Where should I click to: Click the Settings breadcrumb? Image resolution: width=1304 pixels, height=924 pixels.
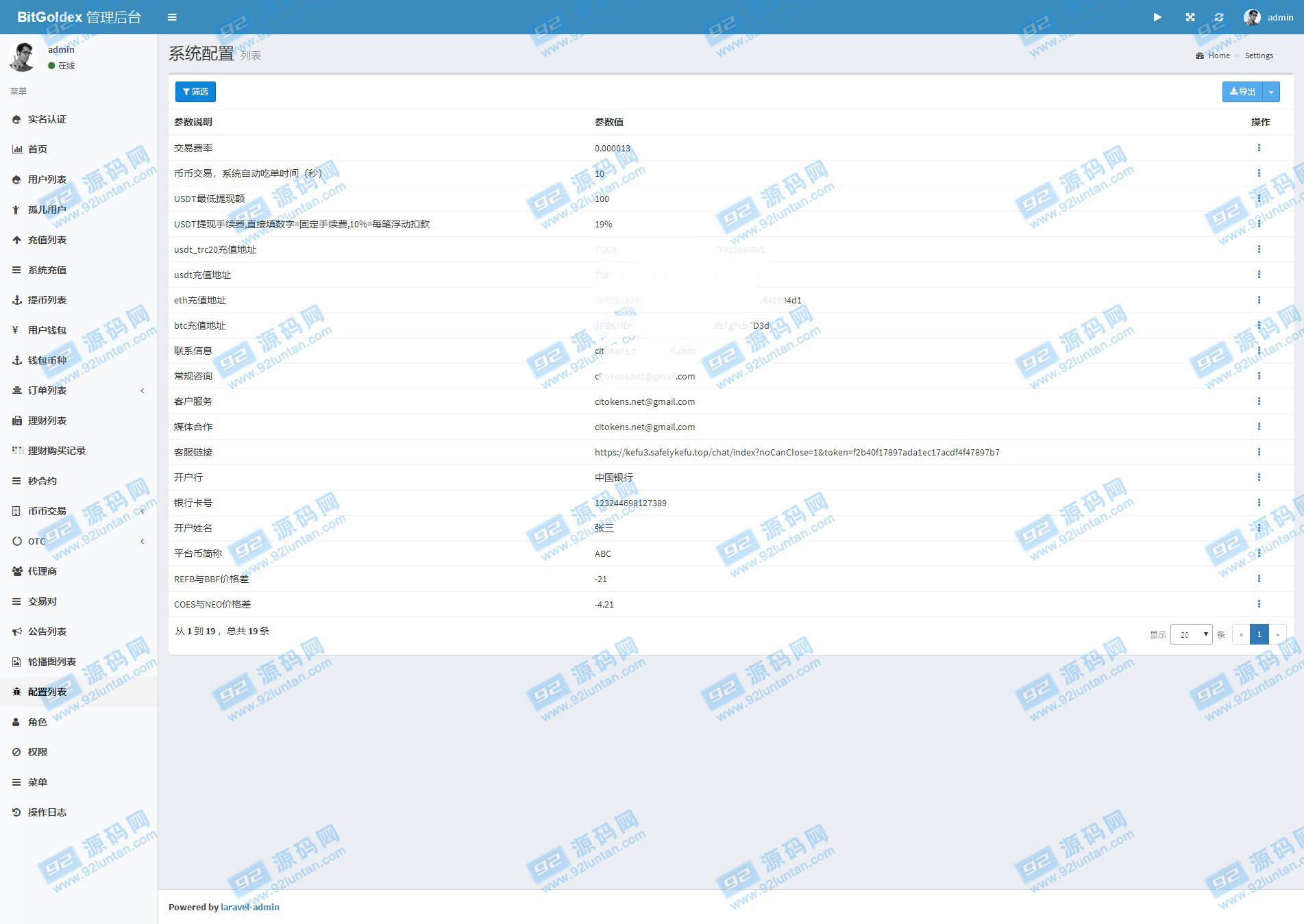coord(1259,55)
